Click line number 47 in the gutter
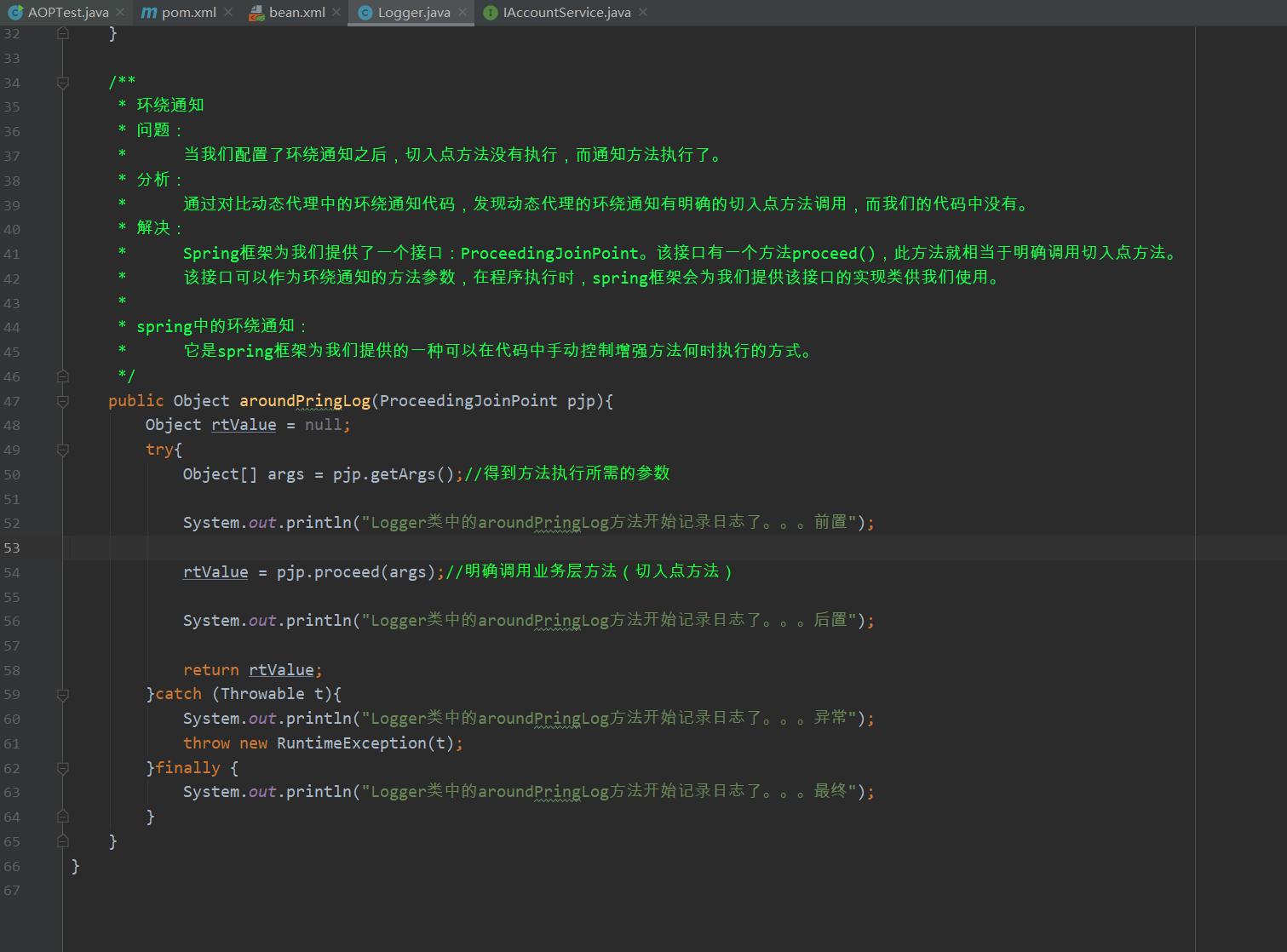1287x952 pixels. click(x=12, y=401)
